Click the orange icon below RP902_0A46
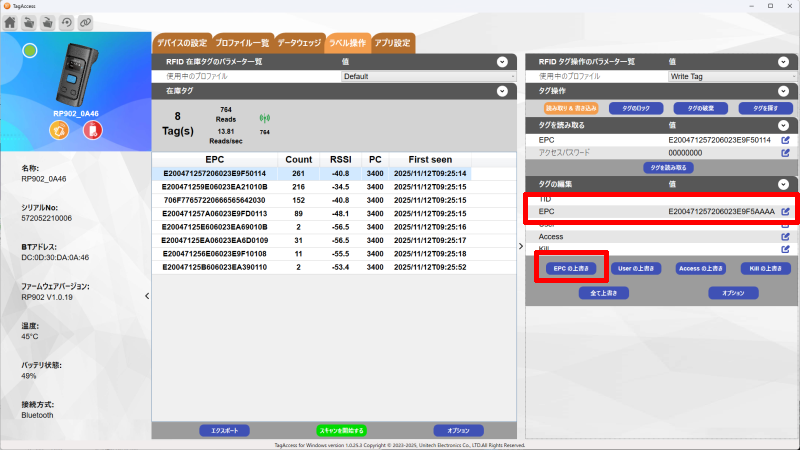The image size is (800, 450). 59,131
